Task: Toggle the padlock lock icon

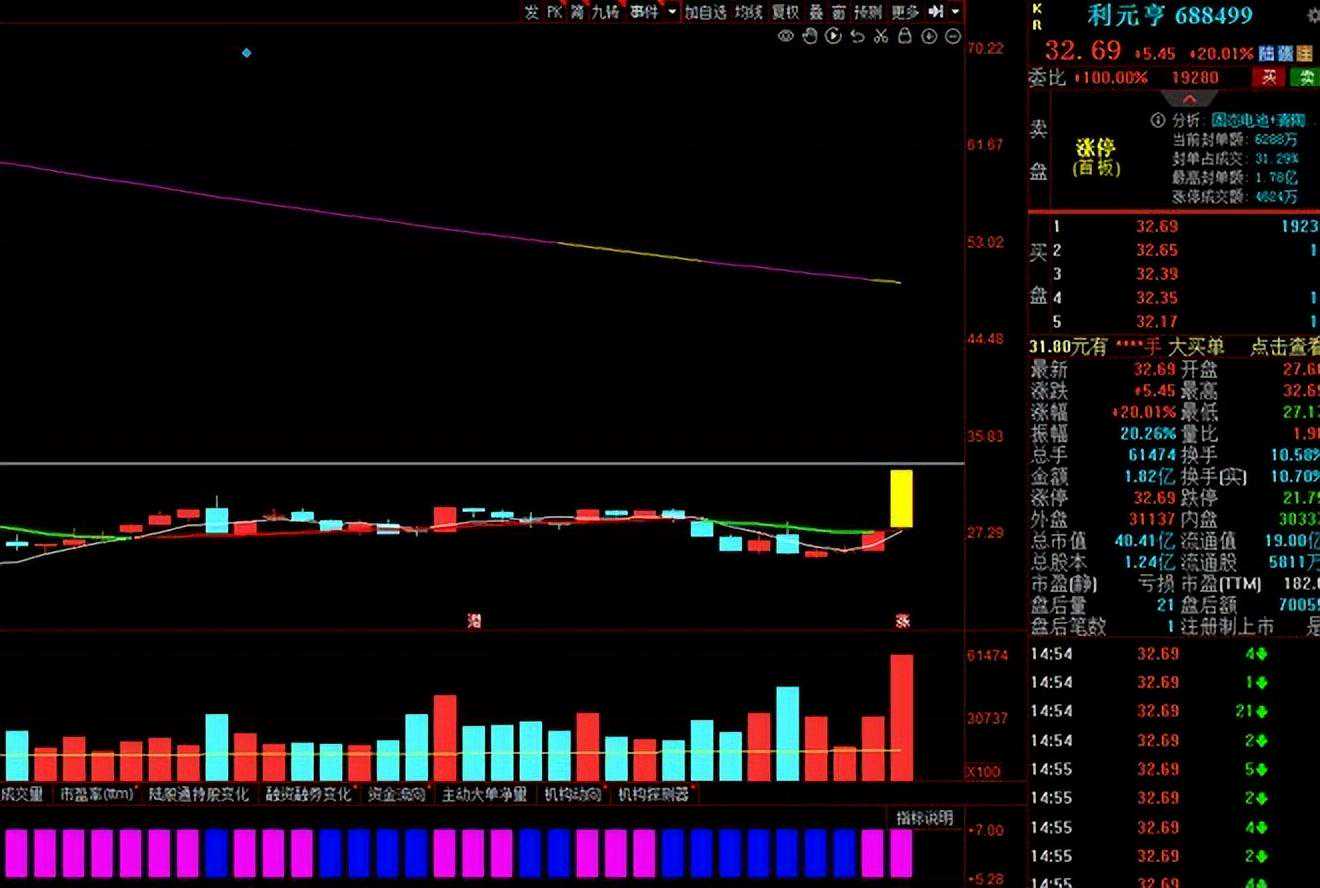Action: point(905,37)
